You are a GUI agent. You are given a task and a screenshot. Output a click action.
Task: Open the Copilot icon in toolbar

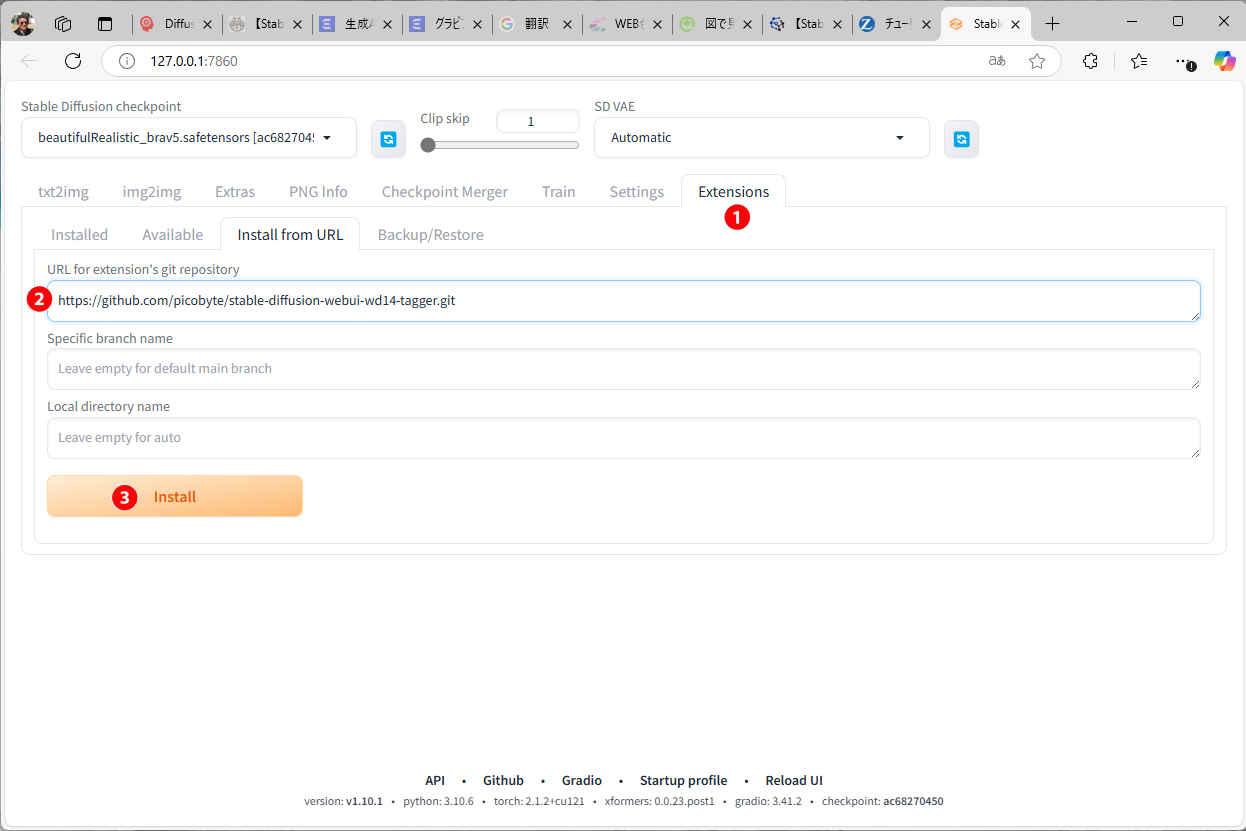[1224, 61]
